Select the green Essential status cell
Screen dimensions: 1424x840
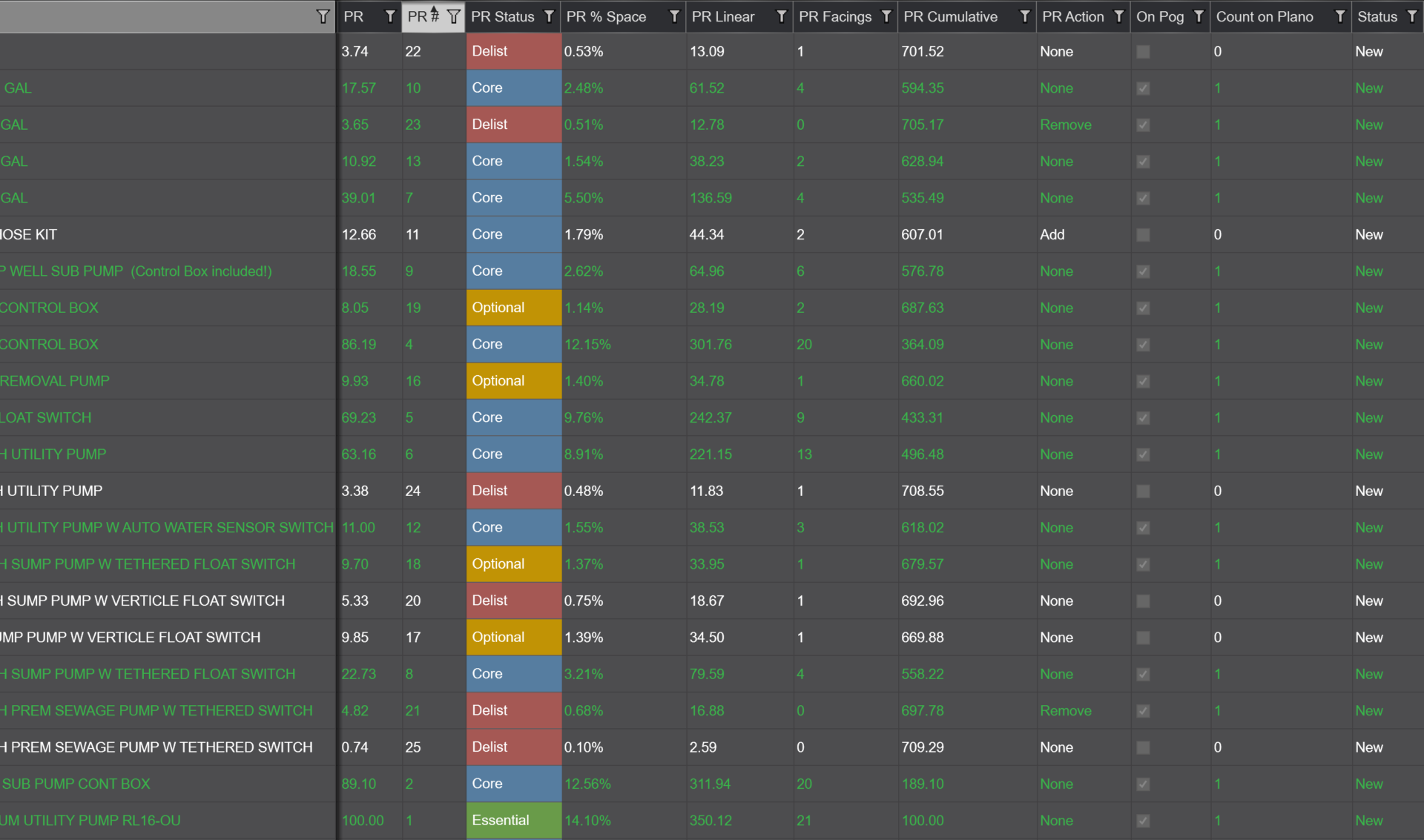click(x=513, y=820)
